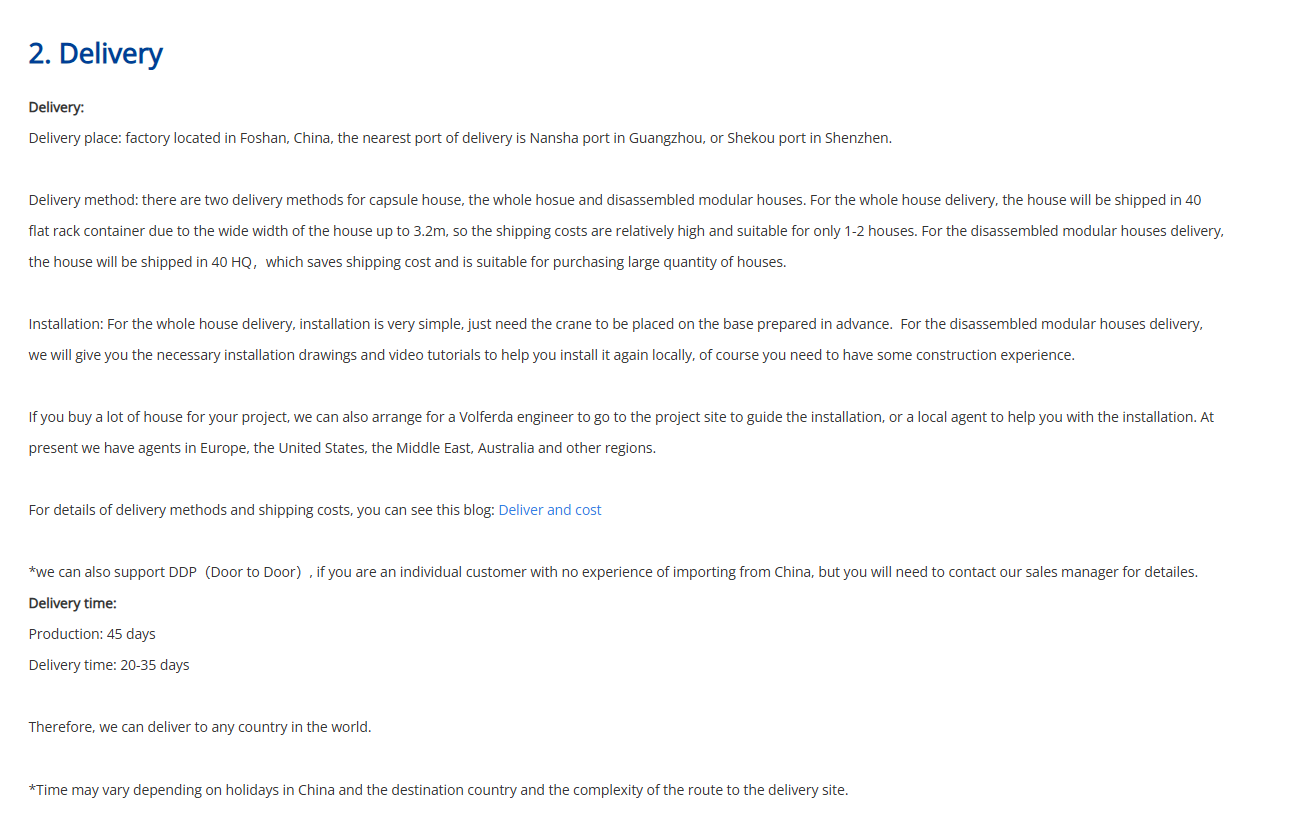Click the "Delivery place: factory located in Foshan" line
This screenshot has height=813, width=1295.
coord(460,138)
